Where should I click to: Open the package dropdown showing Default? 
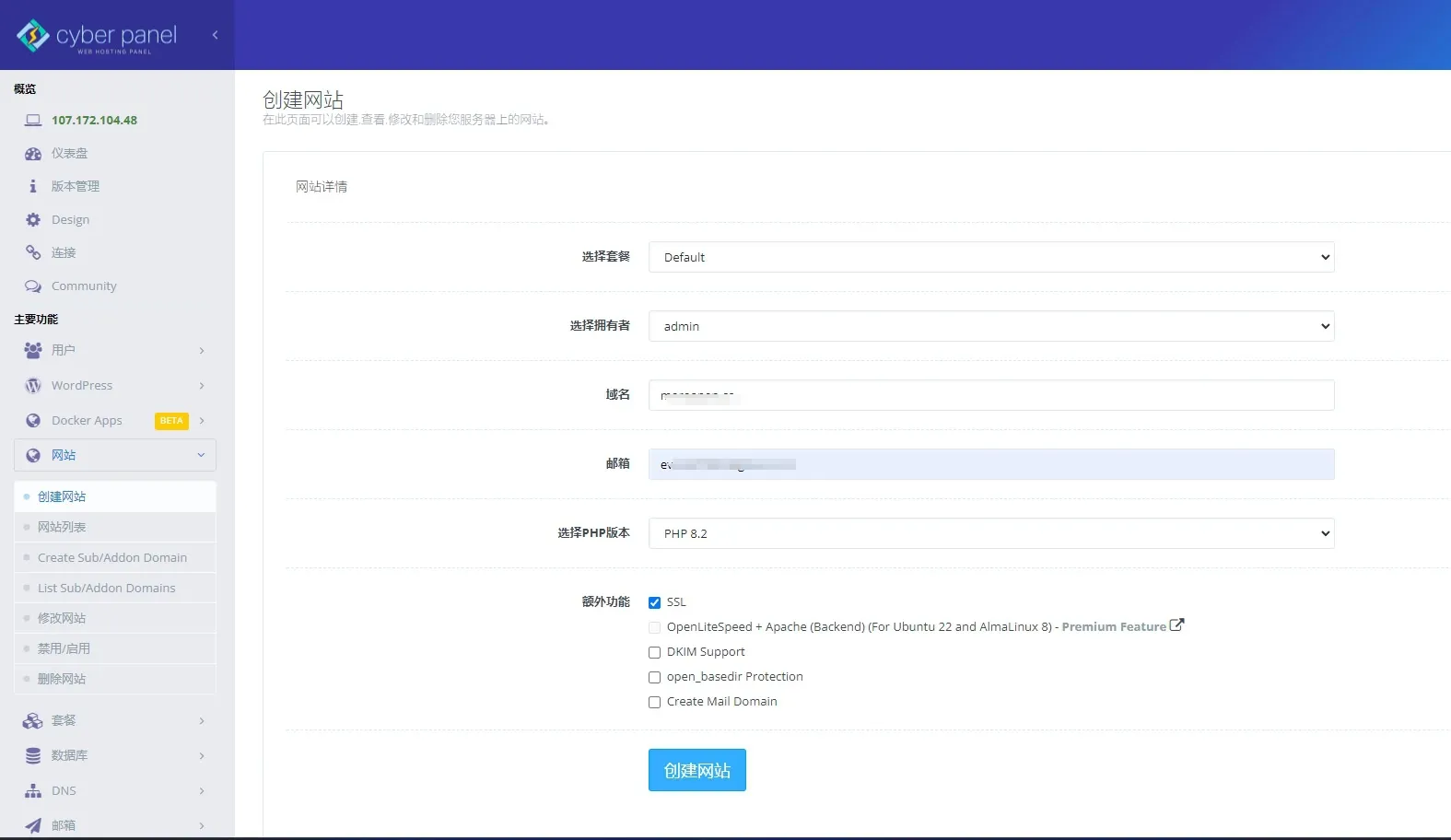(x=990, y=257)
